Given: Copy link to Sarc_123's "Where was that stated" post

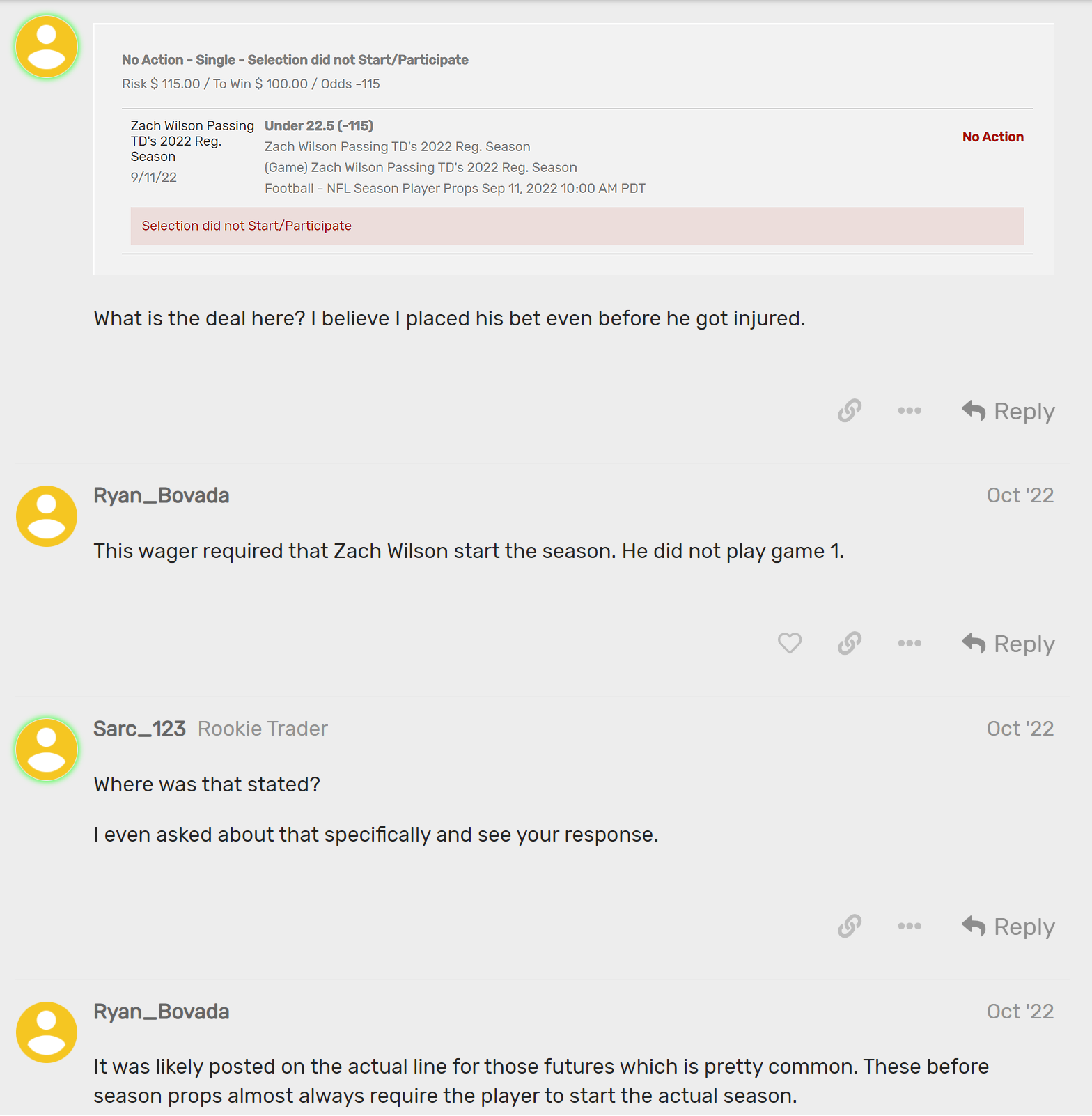Looking at the screenshot, I should [x=850, y=926].
